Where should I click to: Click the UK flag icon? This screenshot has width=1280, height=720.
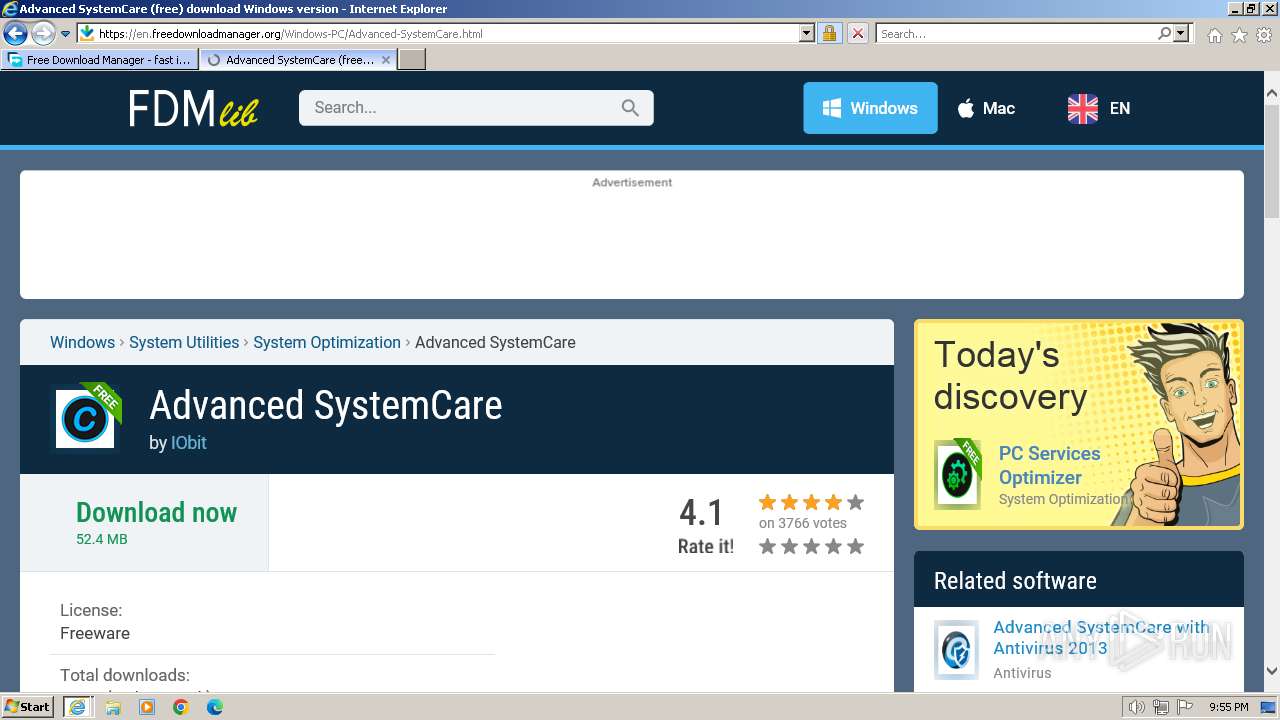point(1082,108)
